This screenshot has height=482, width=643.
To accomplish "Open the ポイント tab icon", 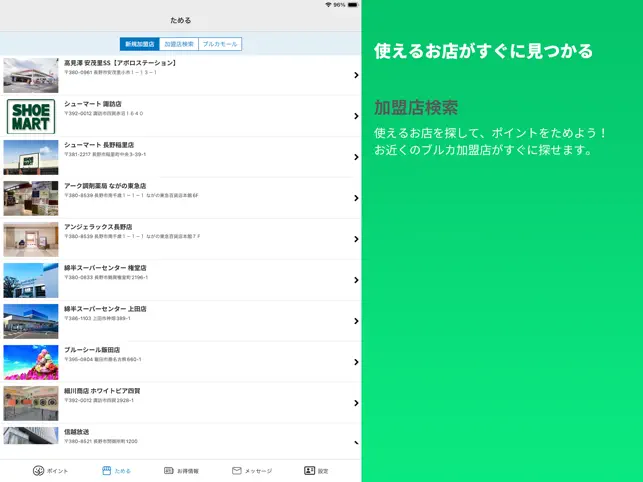I will (x=38, y=471).
